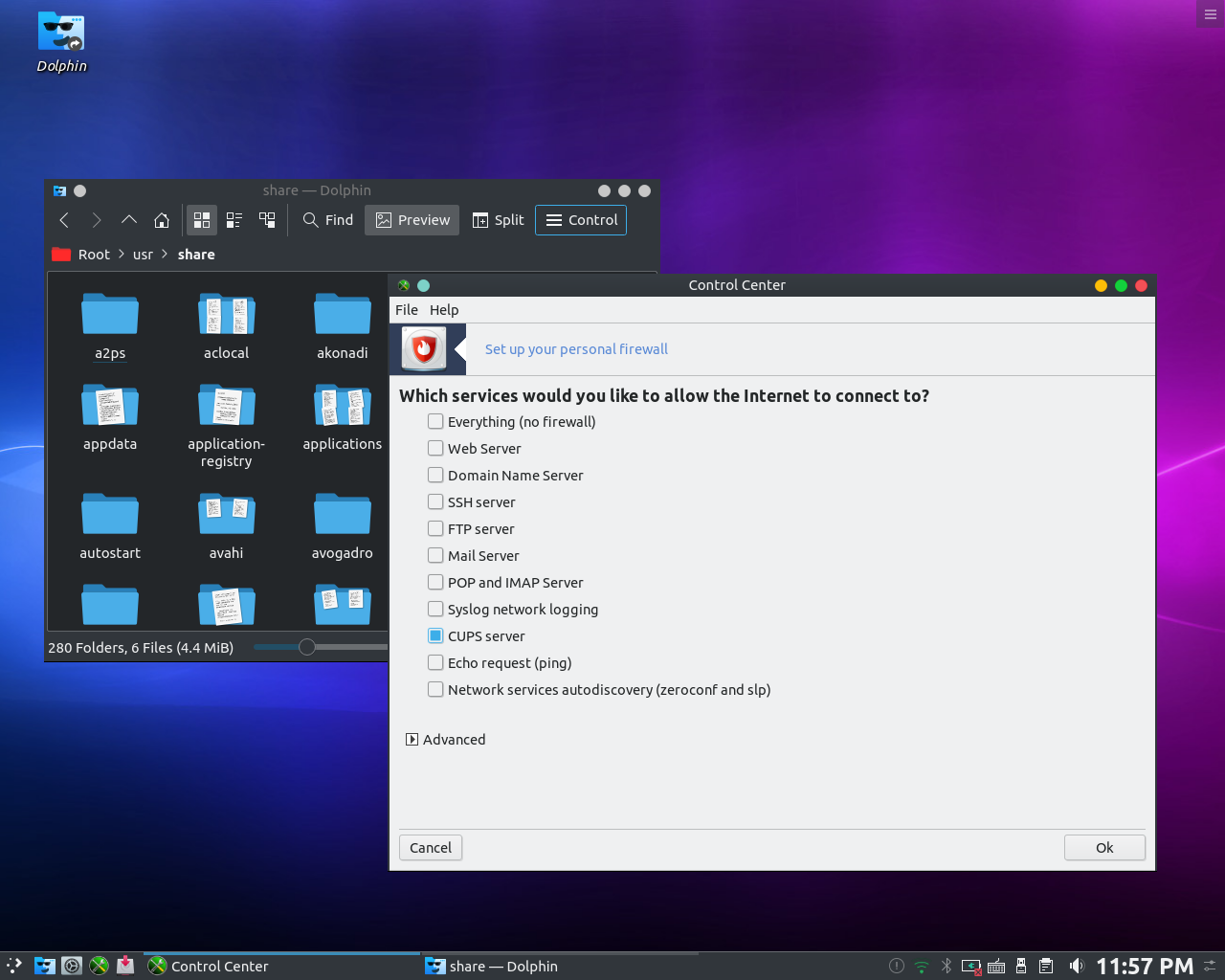Open the notifications tray icon
Viewport: 1225px width, 980px height.
[x=897, y=967]
